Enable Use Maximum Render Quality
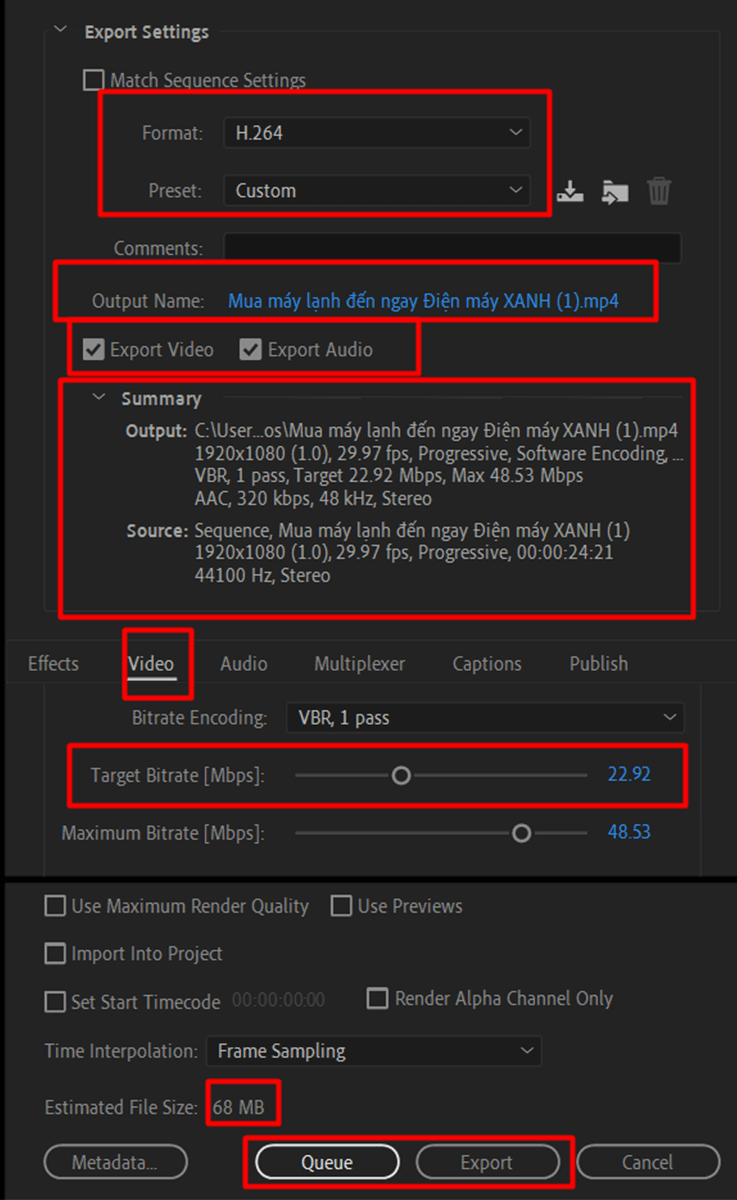Viewport: 737px width, 1200px height. 56,906
